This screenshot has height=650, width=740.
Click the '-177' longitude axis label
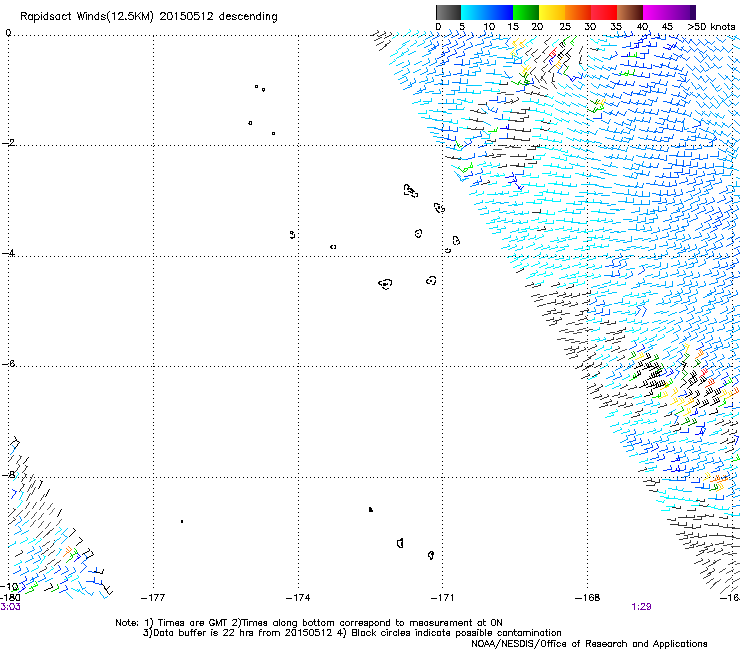(153, 598)
